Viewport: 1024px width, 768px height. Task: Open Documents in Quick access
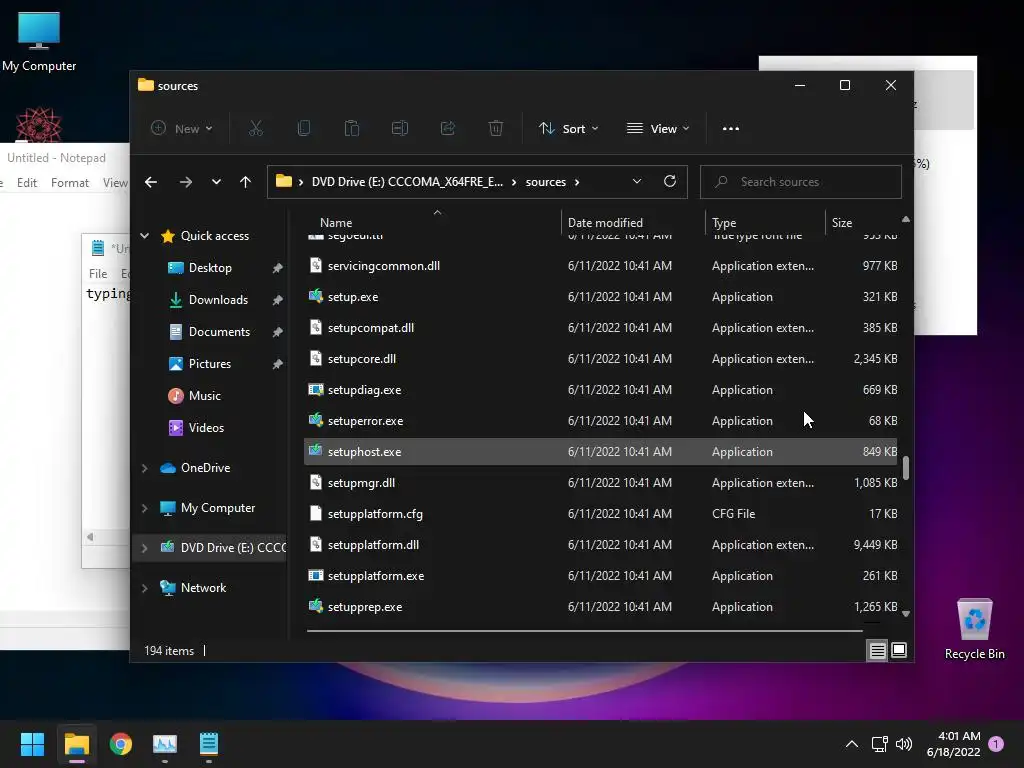(219, 332)
